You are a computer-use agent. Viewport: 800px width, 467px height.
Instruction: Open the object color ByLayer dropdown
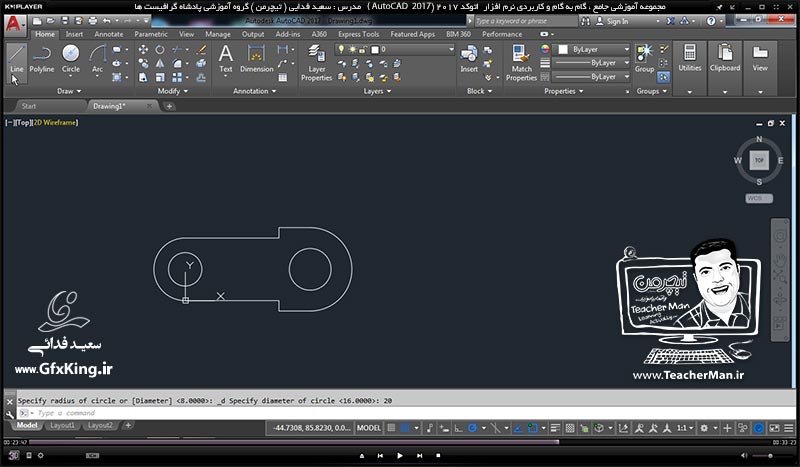pos(626,49)
